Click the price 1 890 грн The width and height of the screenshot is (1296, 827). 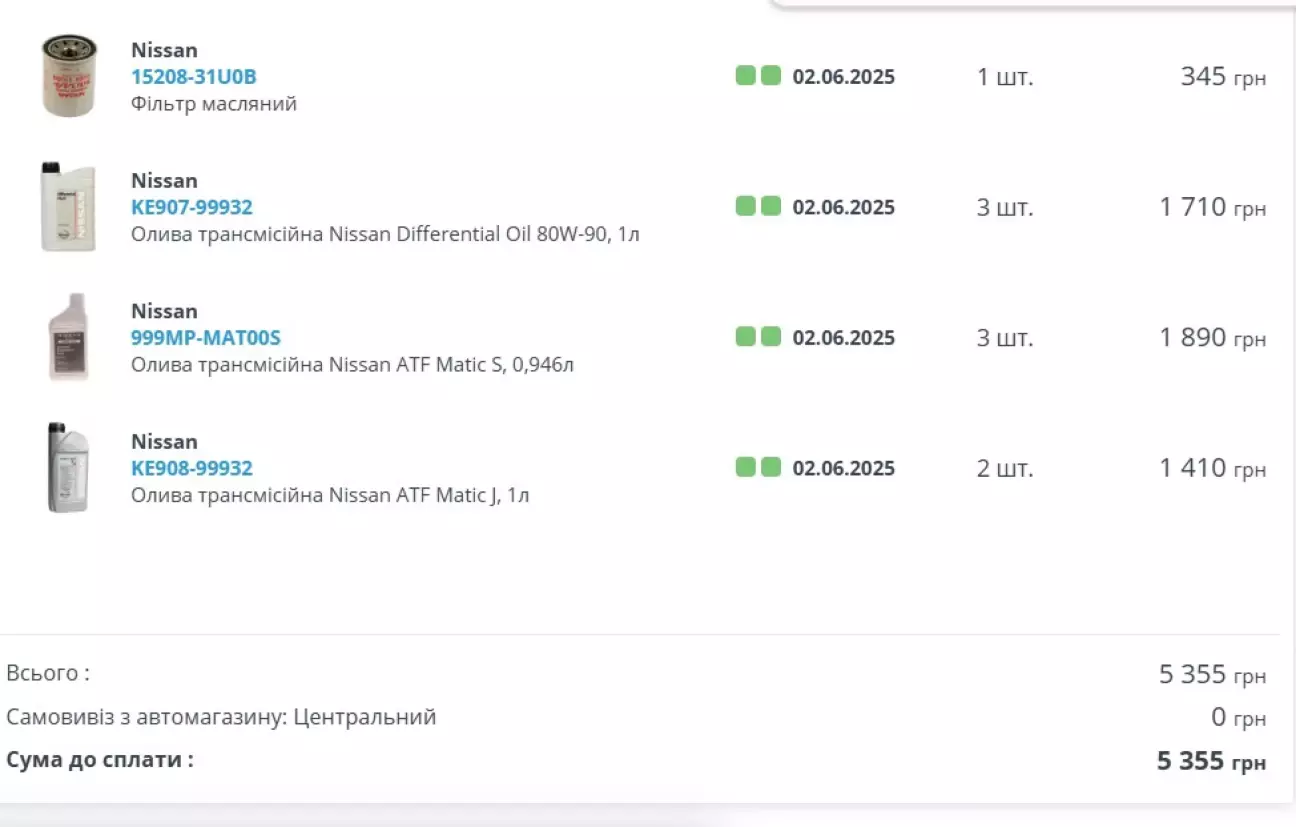tap(1213, 338)
